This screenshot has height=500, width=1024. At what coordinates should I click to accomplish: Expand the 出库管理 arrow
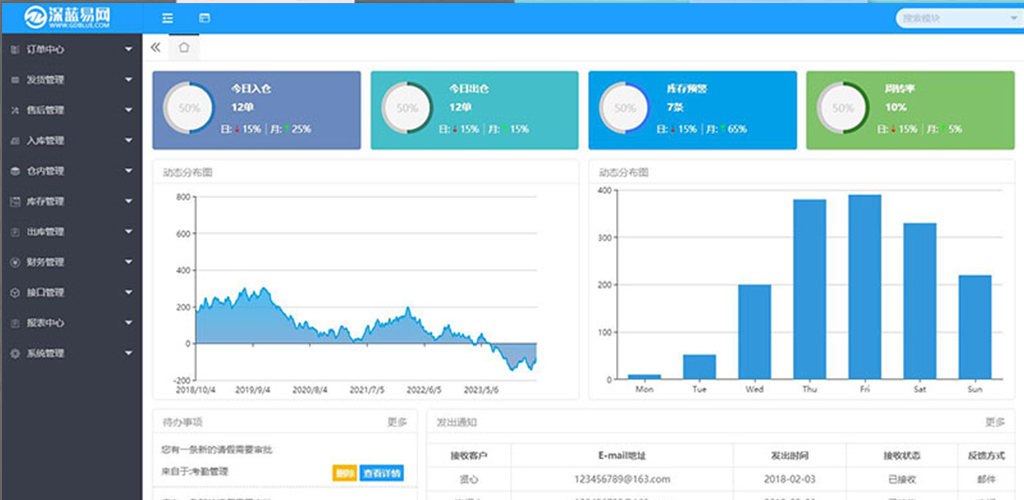point(129,231)
